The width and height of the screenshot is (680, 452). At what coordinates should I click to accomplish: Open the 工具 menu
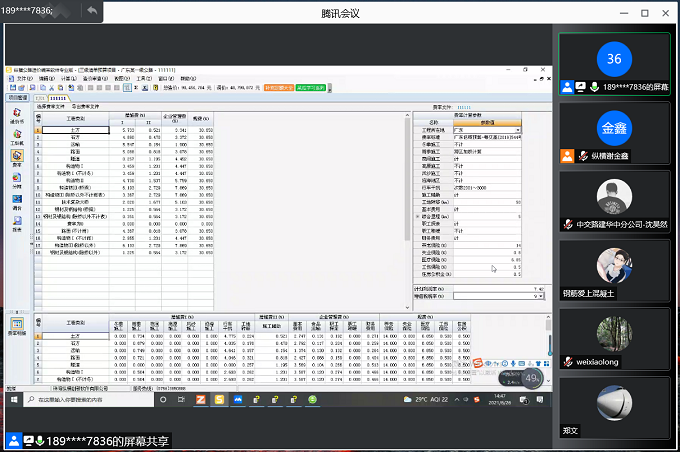tap(144, 79)
